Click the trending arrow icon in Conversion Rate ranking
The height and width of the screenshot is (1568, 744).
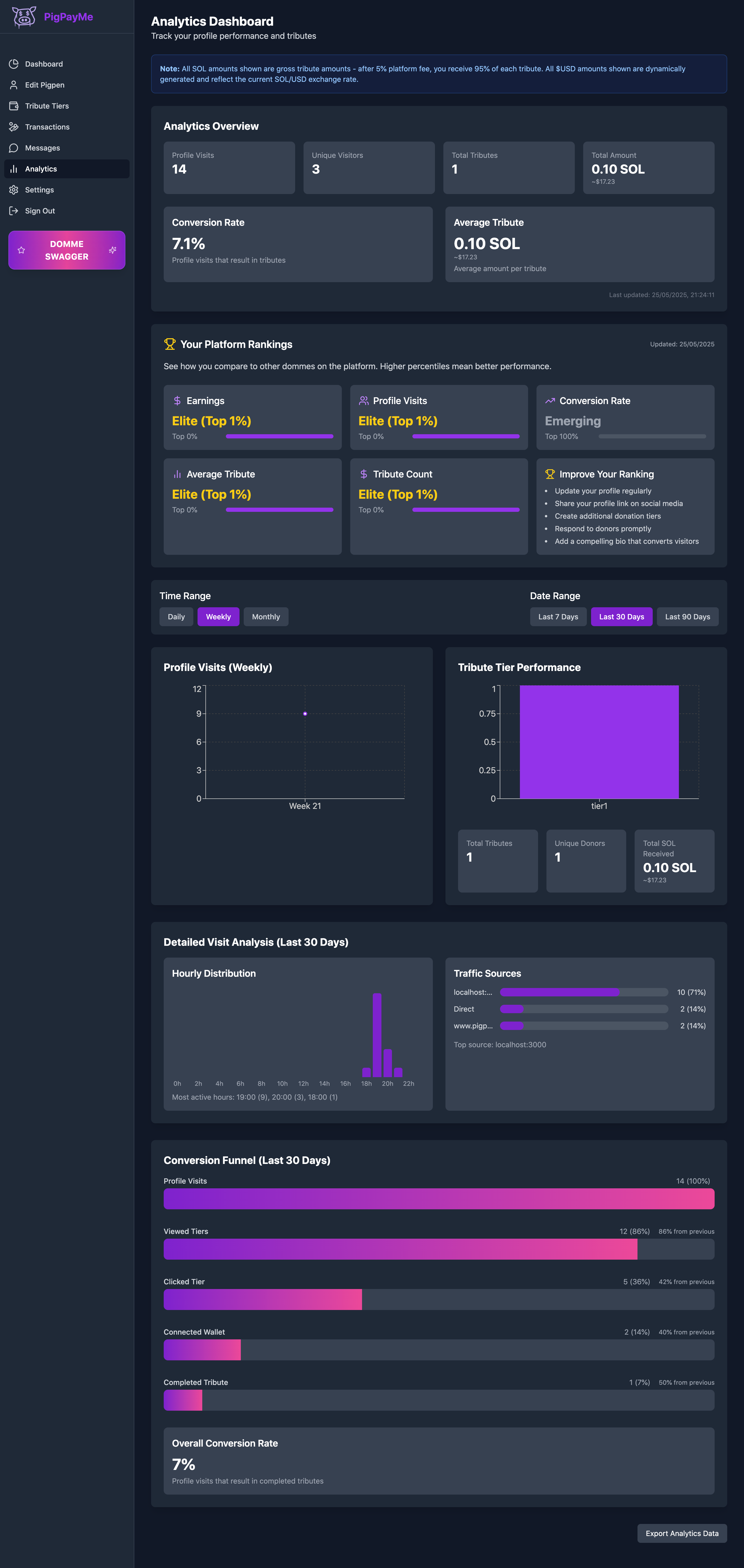click(x=550, y=401)
